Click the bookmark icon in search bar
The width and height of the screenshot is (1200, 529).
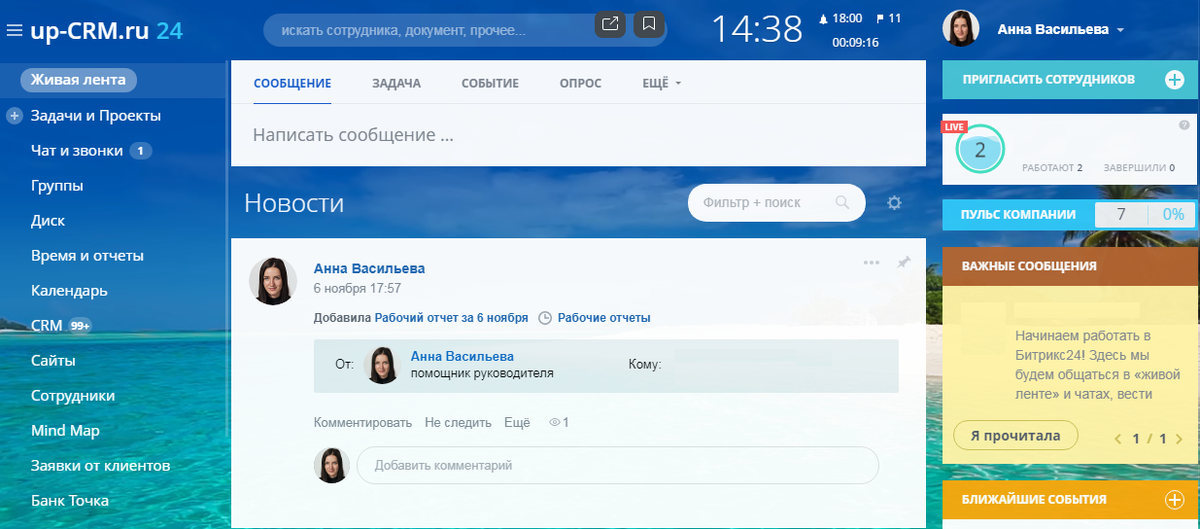pos(649,23)
